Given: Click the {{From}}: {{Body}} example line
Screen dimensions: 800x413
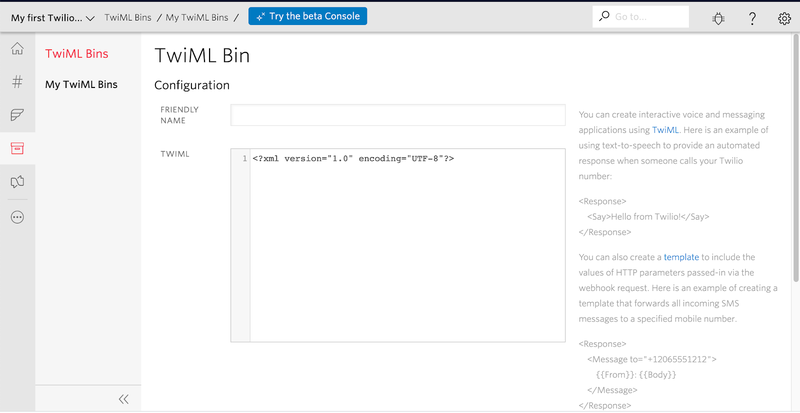Looking at the screenshot, I should pyautogui.click(x=636, y=374).
